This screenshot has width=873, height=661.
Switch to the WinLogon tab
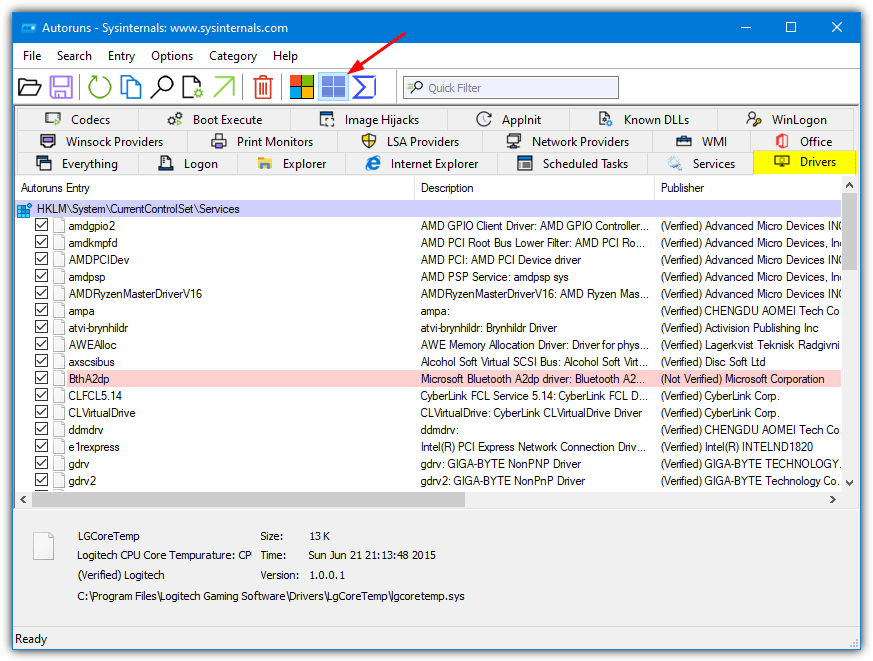pos(786,119)
